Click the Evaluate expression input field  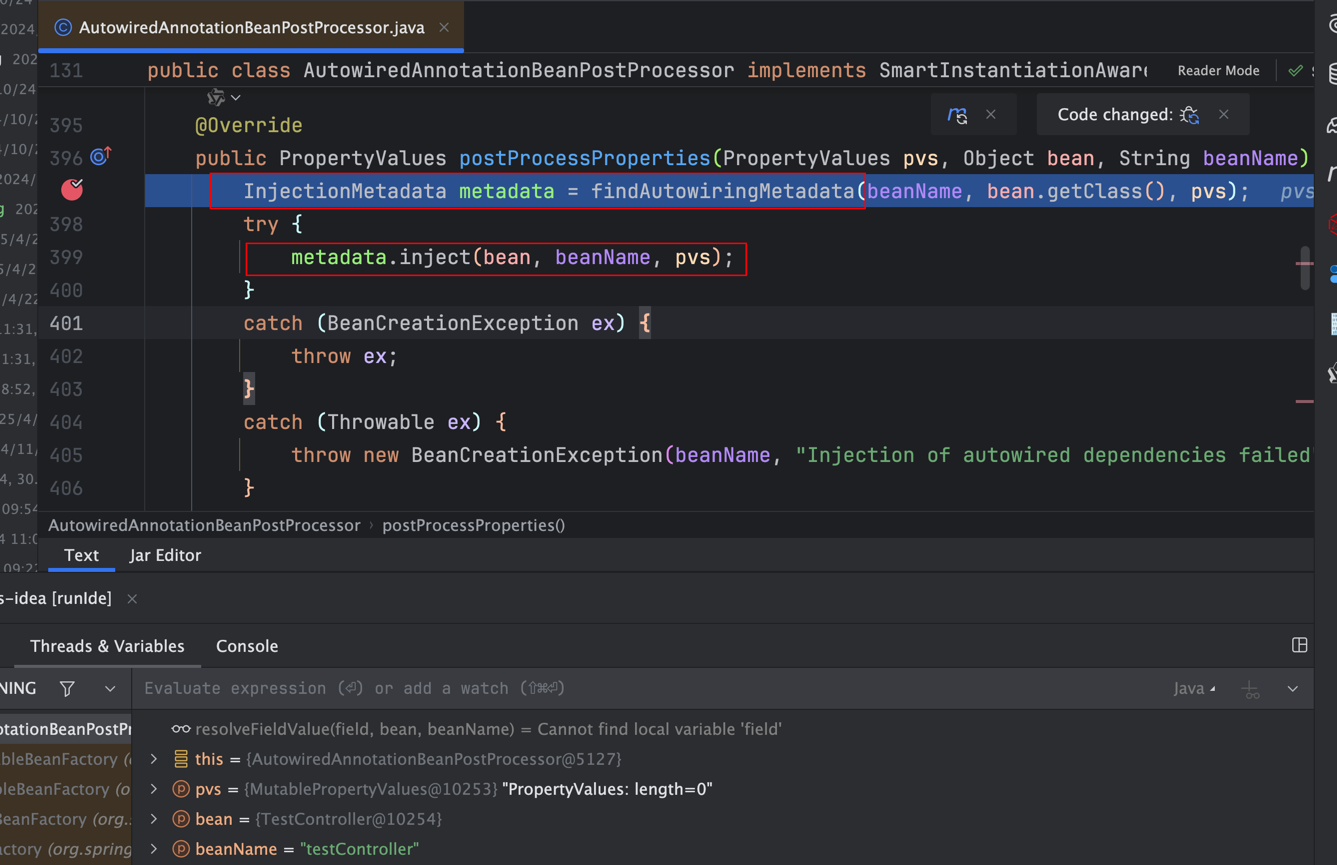pos(650,688)
